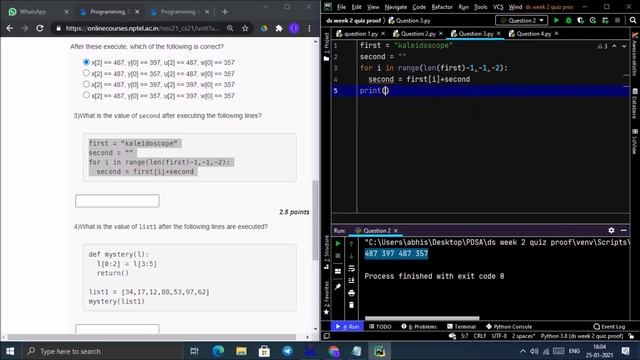This screenshot has width=640, height=360.
Task: Stop process button in Run panel sidebar
Action: tap(338, 256)
